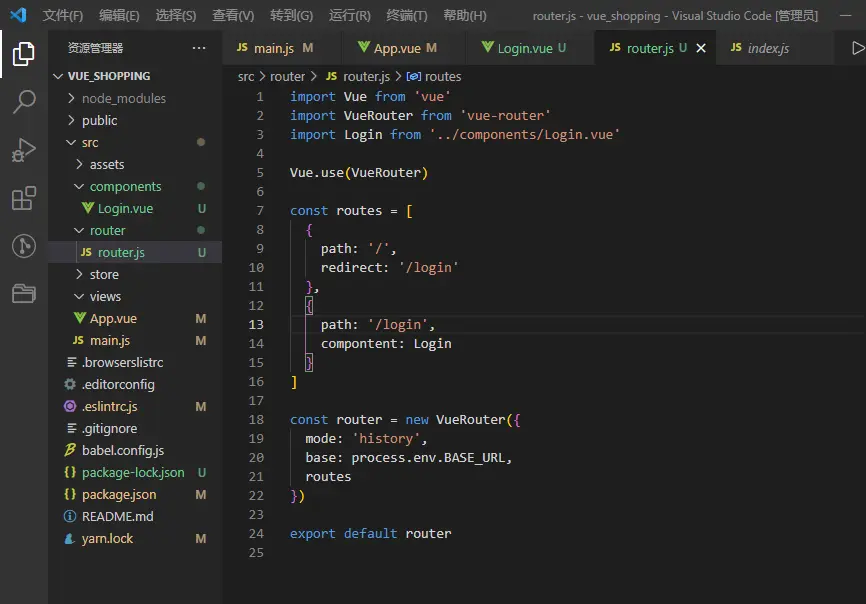Open the Explorer view in activity bar
Screen dimensions: 866x604
point(23,54)
